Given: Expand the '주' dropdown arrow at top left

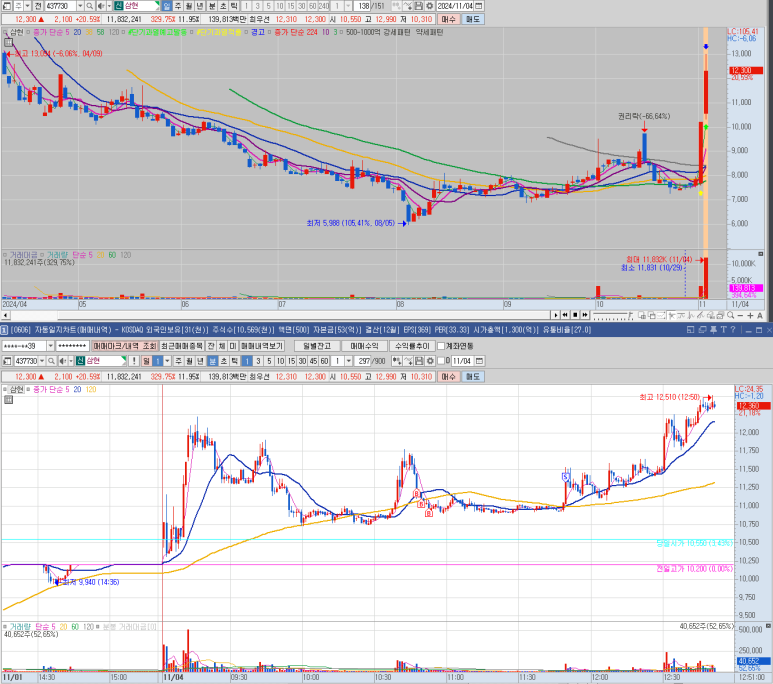Looking at the screenshot, I should (x=28, y=6).
